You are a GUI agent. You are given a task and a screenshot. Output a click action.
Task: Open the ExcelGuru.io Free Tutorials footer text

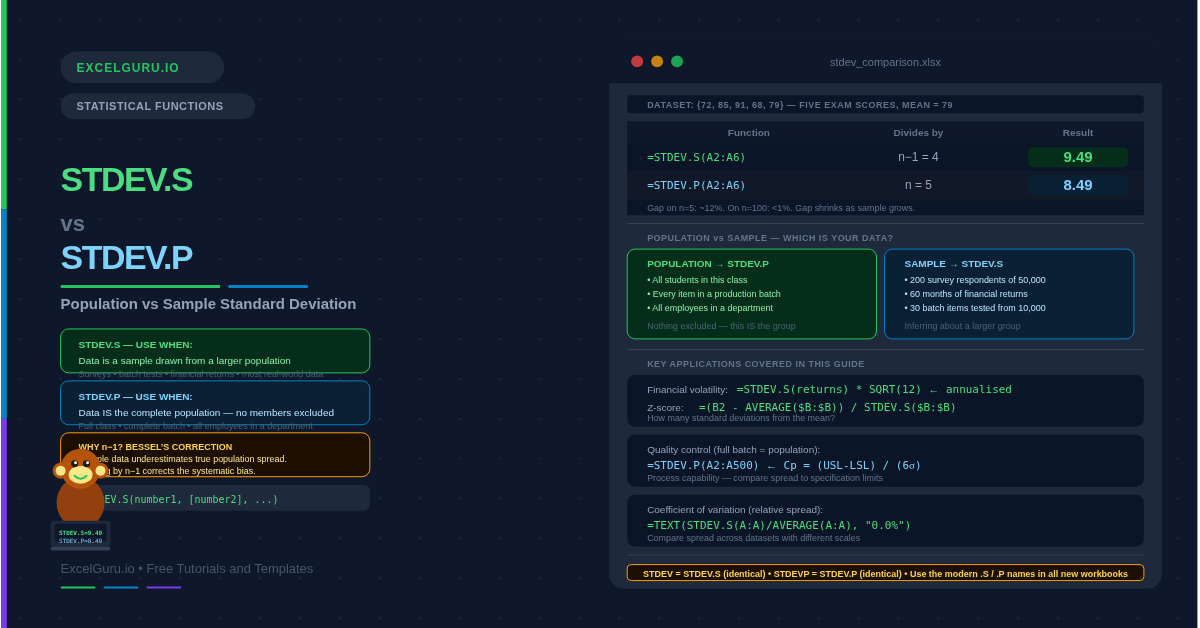[186, 568]
